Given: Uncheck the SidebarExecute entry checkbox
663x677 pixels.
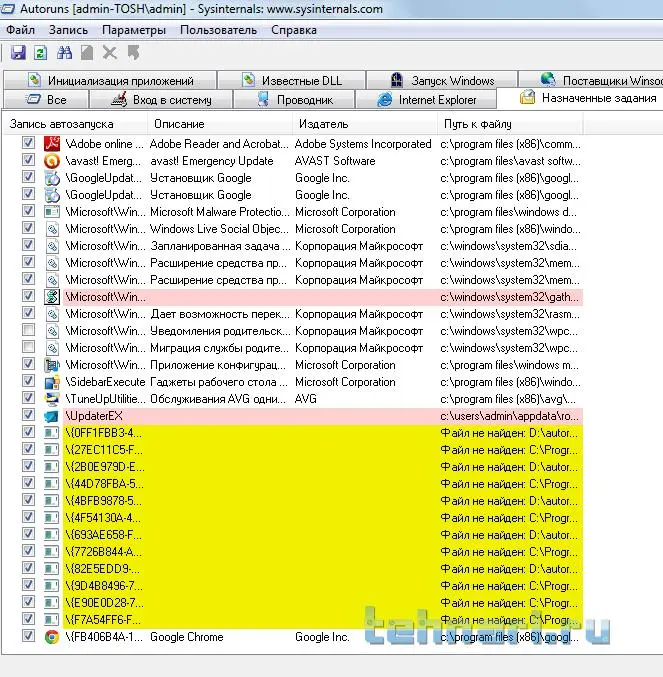Looking at the screenshot, I should [x=28, y=381].
